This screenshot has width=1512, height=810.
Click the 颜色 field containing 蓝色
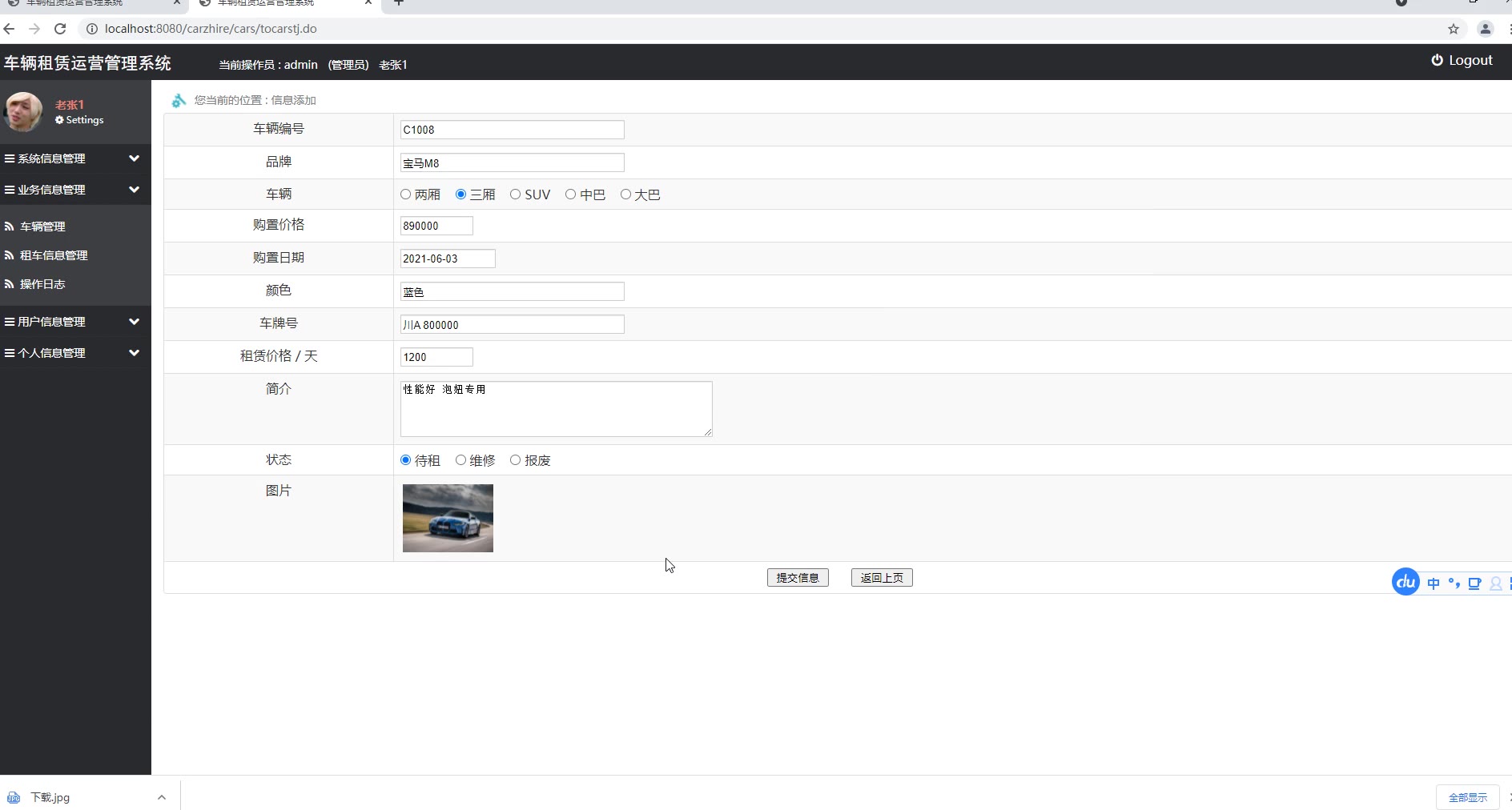click(x=513, y=291)
